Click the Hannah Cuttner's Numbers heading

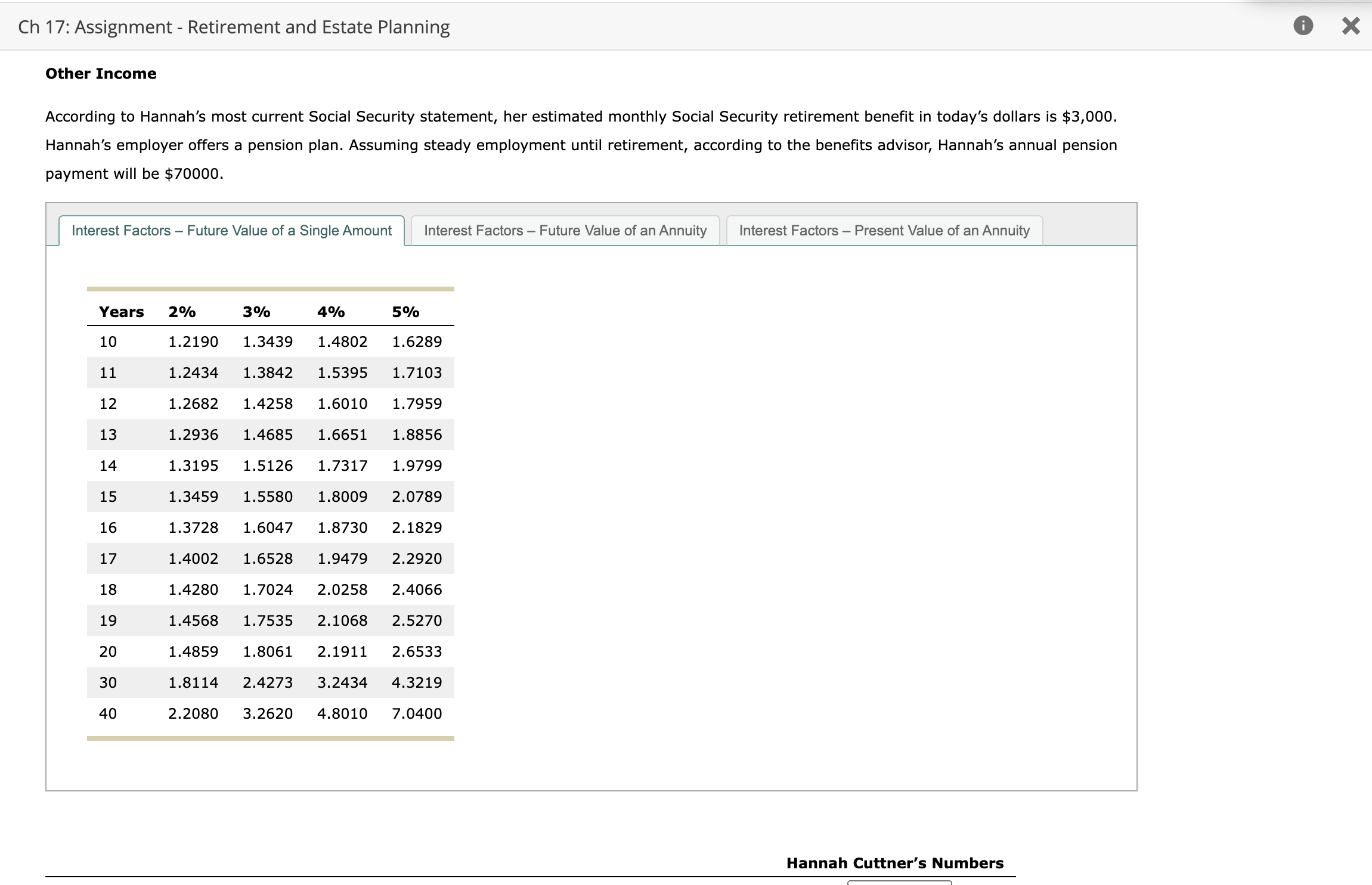pyautogui.click(x=894, y=863)
